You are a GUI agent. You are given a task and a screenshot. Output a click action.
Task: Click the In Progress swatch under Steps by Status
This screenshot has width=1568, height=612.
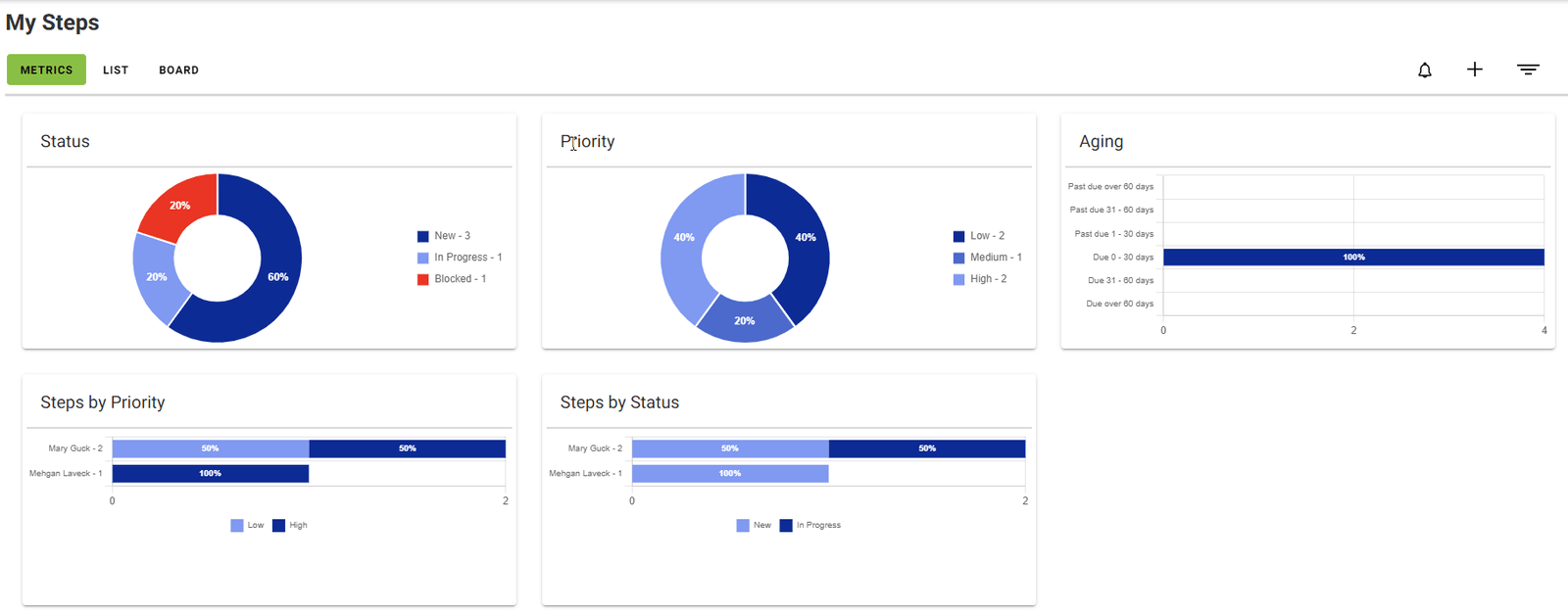pyautogui.click(x=786, y=526)
